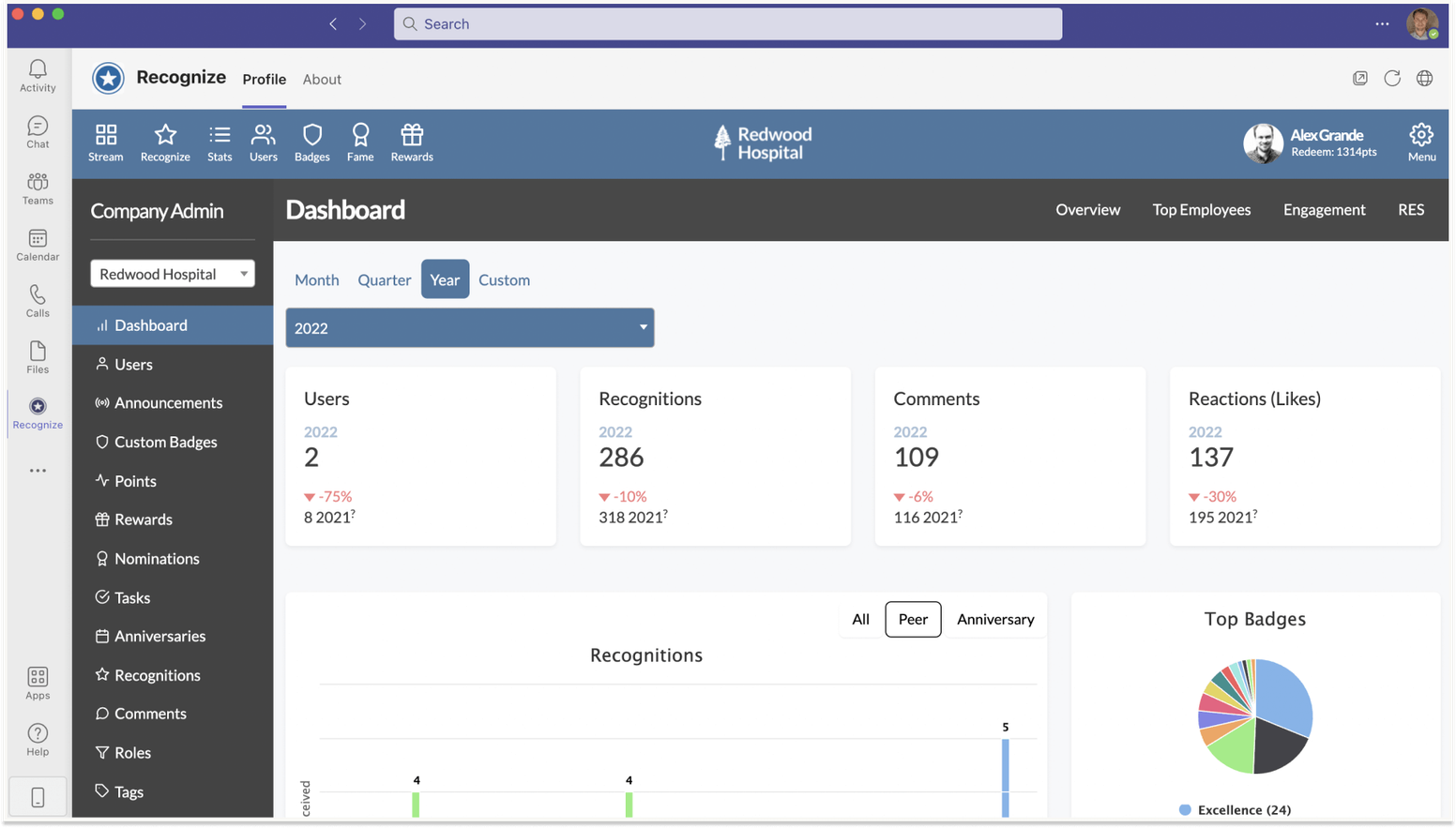Switch to the Profile tab
The height and width of the screenshot is (828, 1456).
[265, 80]
